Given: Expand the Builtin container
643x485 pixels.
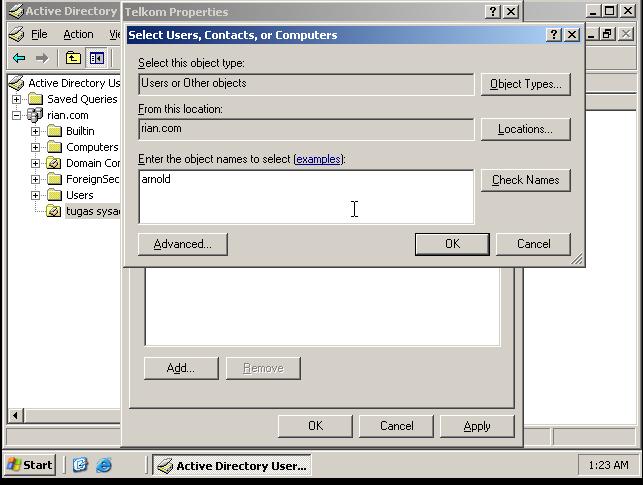Looking at the screenshot, I should [35, 131].
